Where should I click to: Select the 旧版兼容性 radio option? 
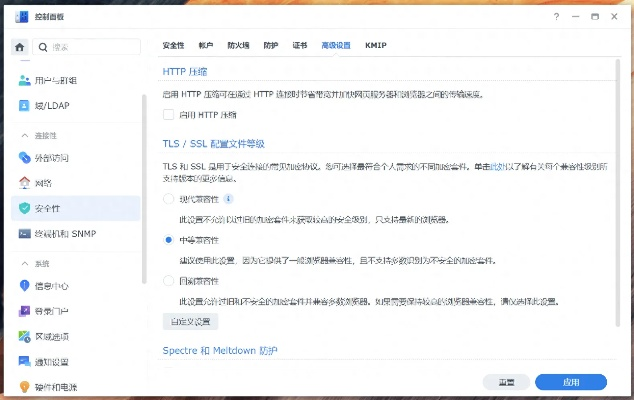pyautogui.click(x=169, y=281)
